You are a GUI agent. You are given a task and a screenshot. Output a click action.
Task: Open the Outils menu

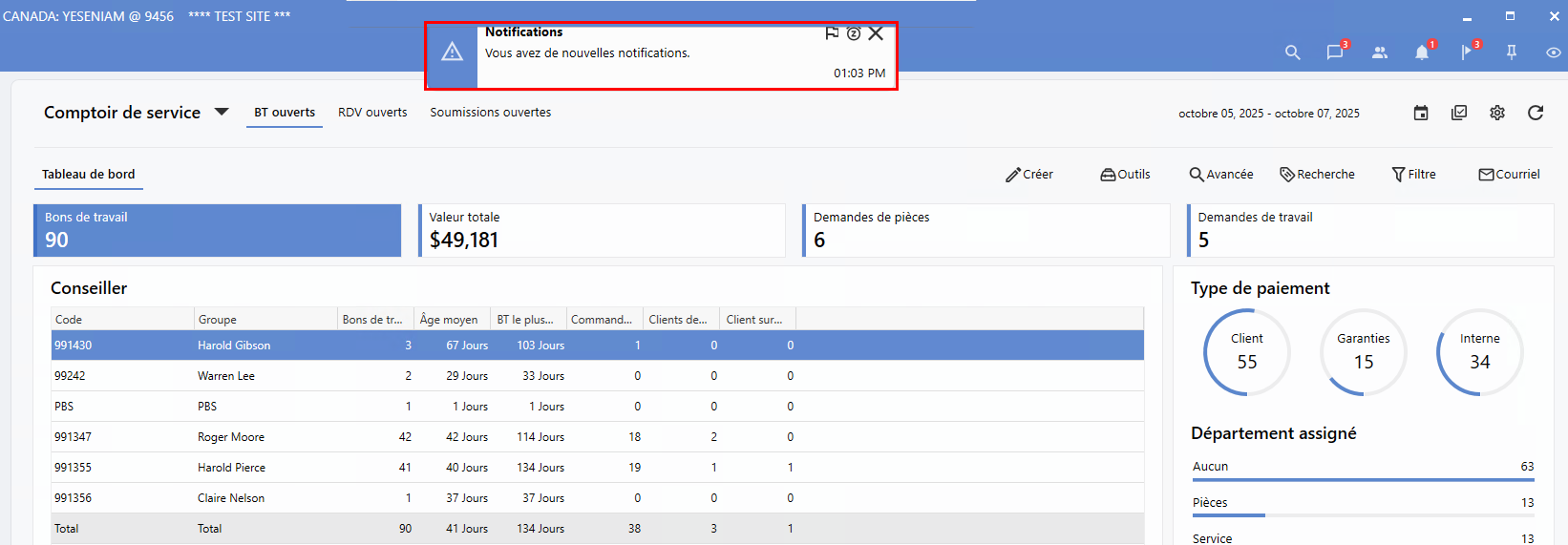[x=1125, y=175]
